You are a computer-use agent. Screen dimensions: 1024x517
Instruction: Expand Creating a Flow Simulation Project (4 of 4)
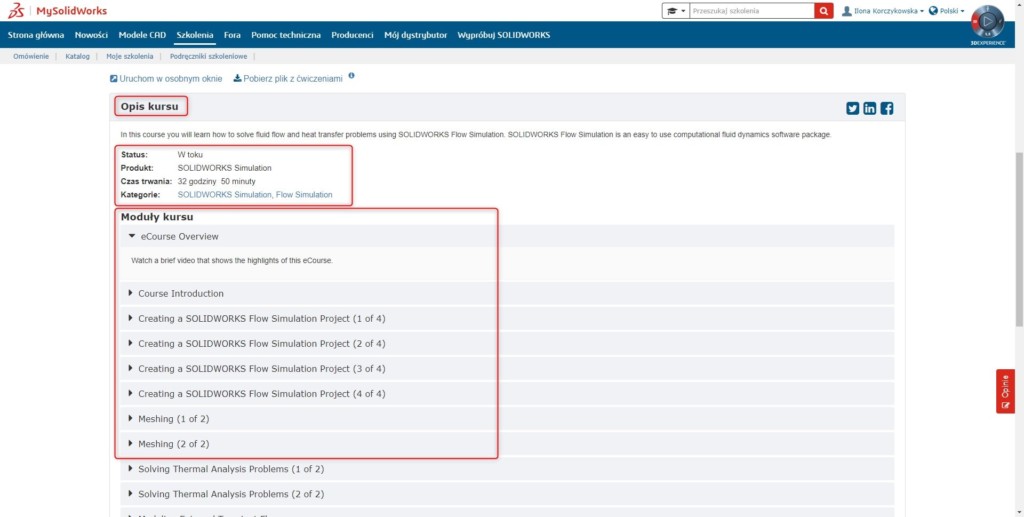point(507,394)
